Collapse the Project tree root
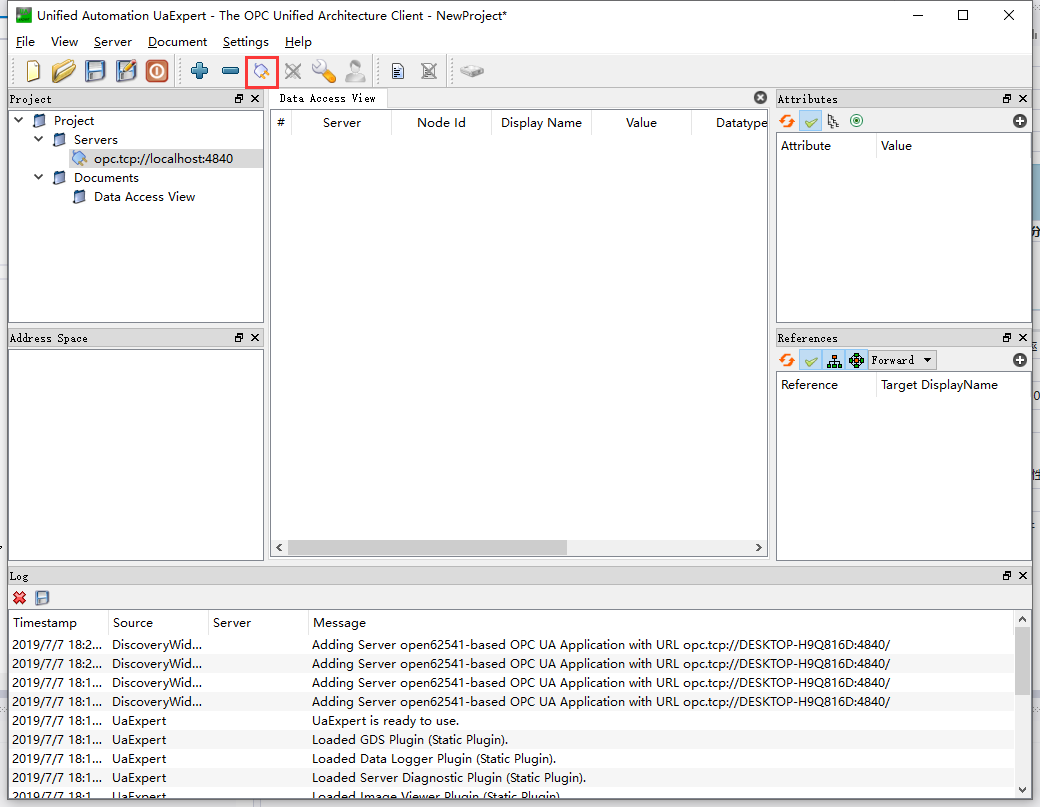The width and height of the screenshot is (1040, 807). click(x=19, y=120)
